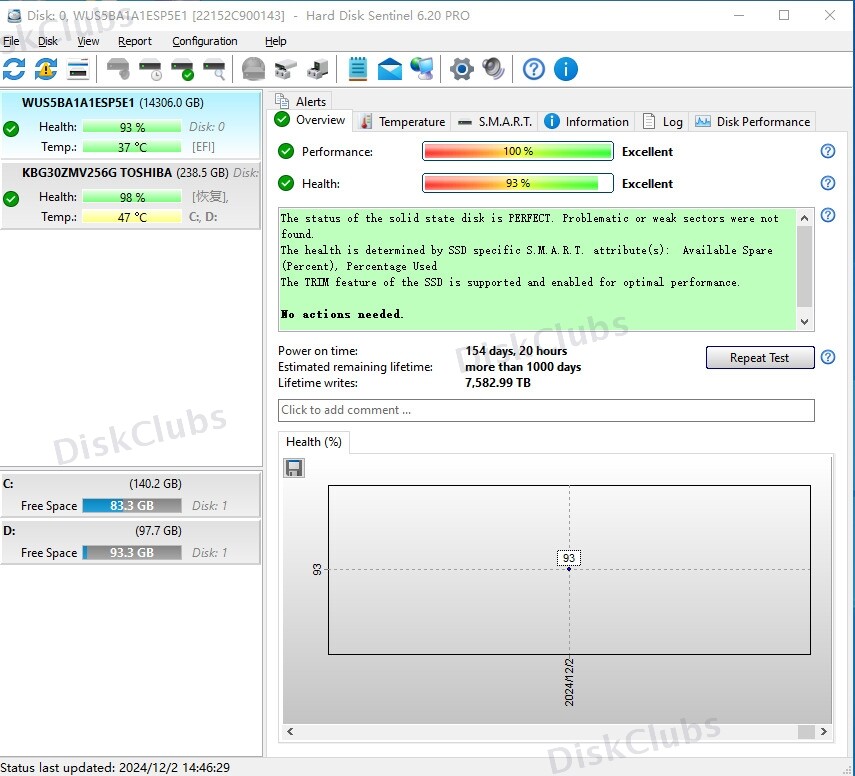
Task: Open the Disk menu
Action: (x=46, y=41)
